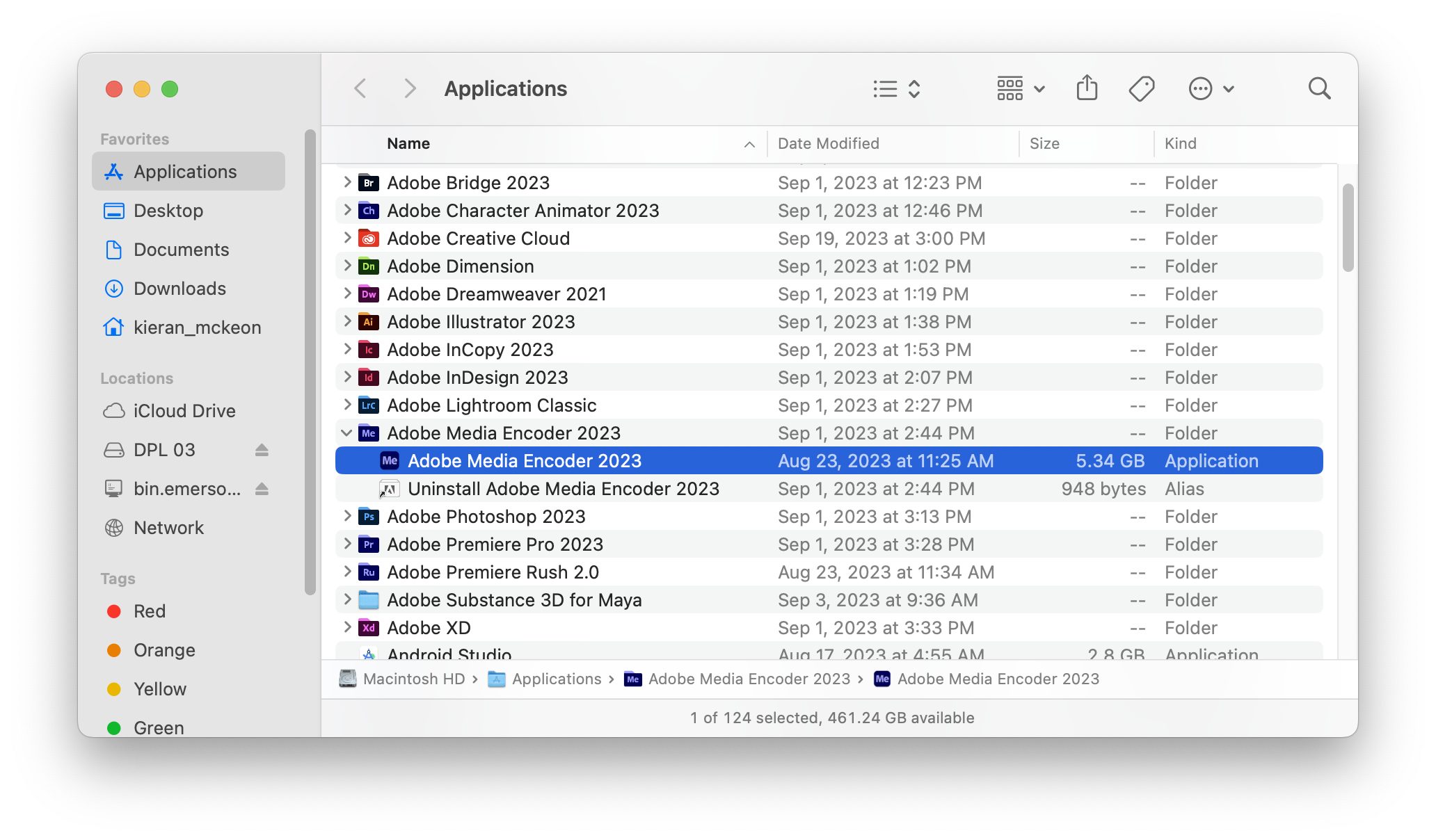The image size is (1436, 840).
Task: Click the InDesign Id folder icon
Action: pos(369,378)
